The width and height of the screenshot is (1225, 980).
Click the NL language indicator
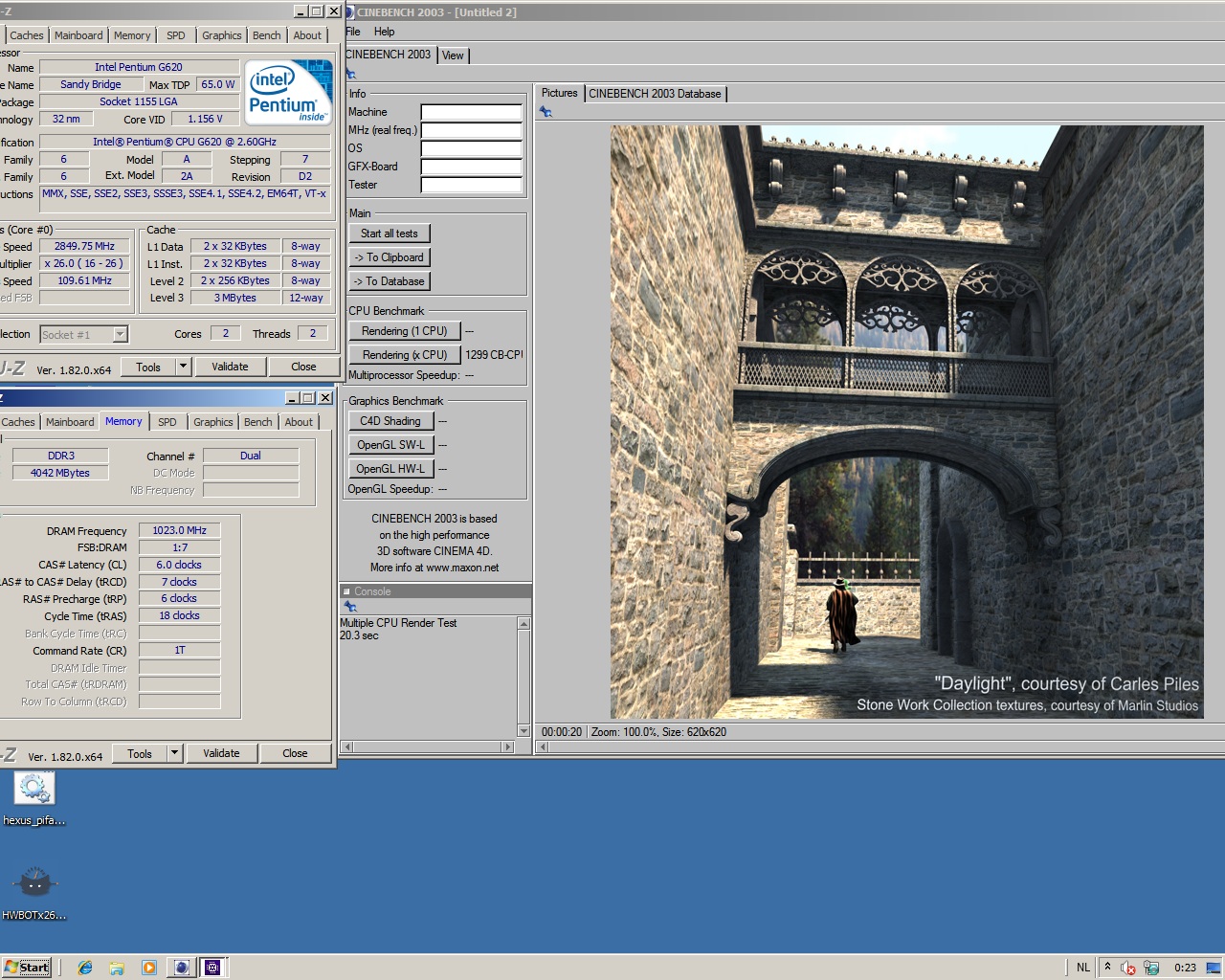click(1082, 968)
